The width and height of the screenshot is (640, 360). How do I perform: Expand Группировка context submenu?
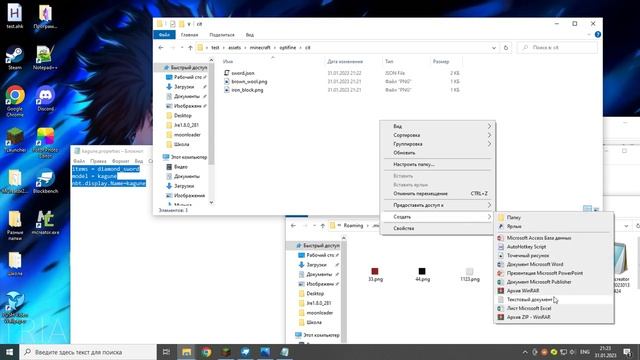point(438,144)
